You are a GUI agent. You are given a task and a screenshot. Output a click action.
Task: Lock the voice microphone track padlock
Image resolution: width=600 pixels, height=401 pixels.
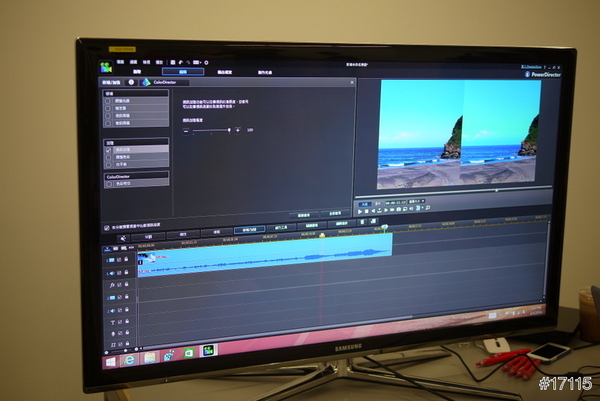[x=127, y=333]
